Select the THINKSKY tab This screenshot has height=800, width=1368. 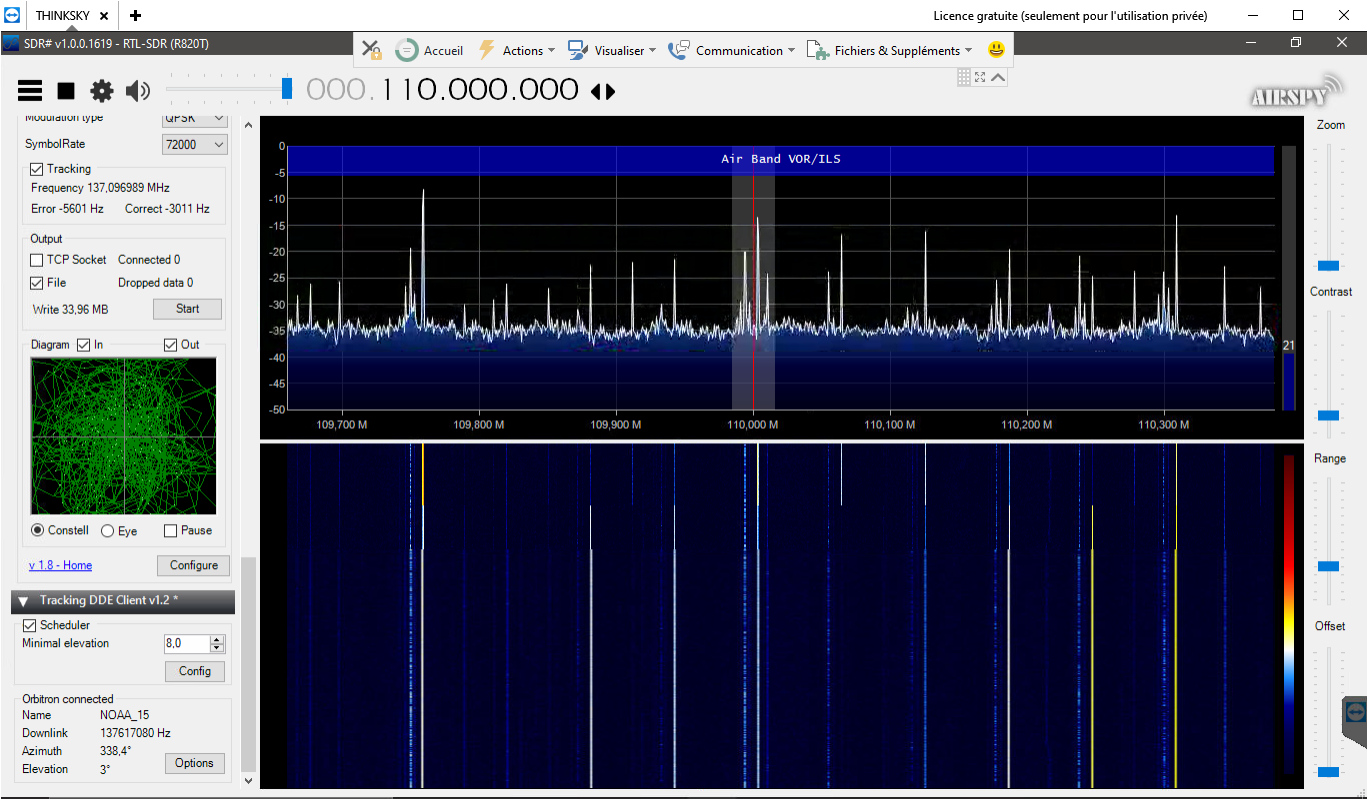(x=61, y=15)
